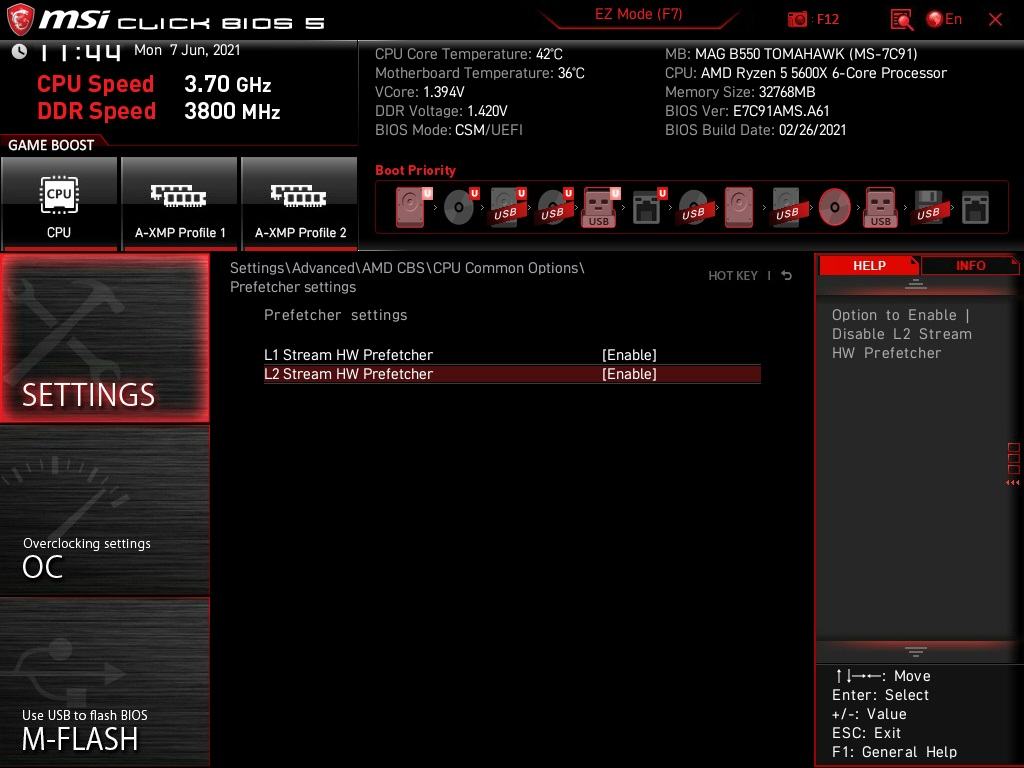Switch to the INFO tab

pos(970,265)
